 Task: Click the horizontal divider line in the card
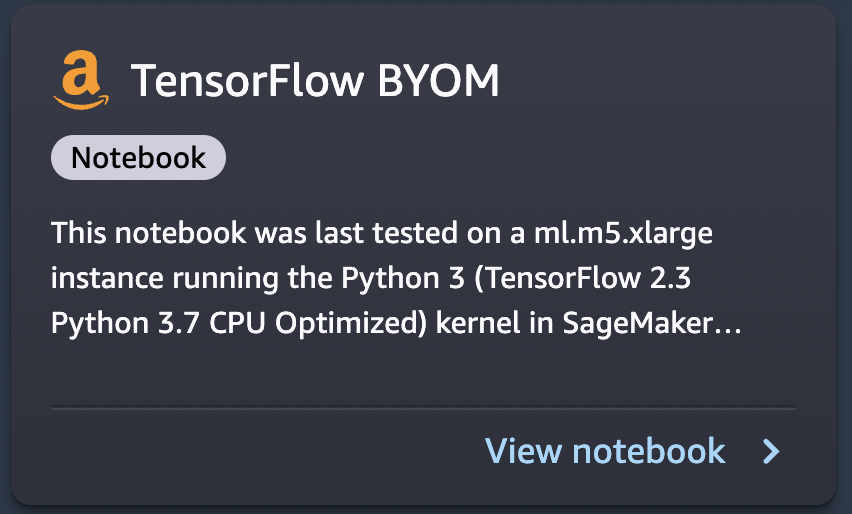pos(423,408)
